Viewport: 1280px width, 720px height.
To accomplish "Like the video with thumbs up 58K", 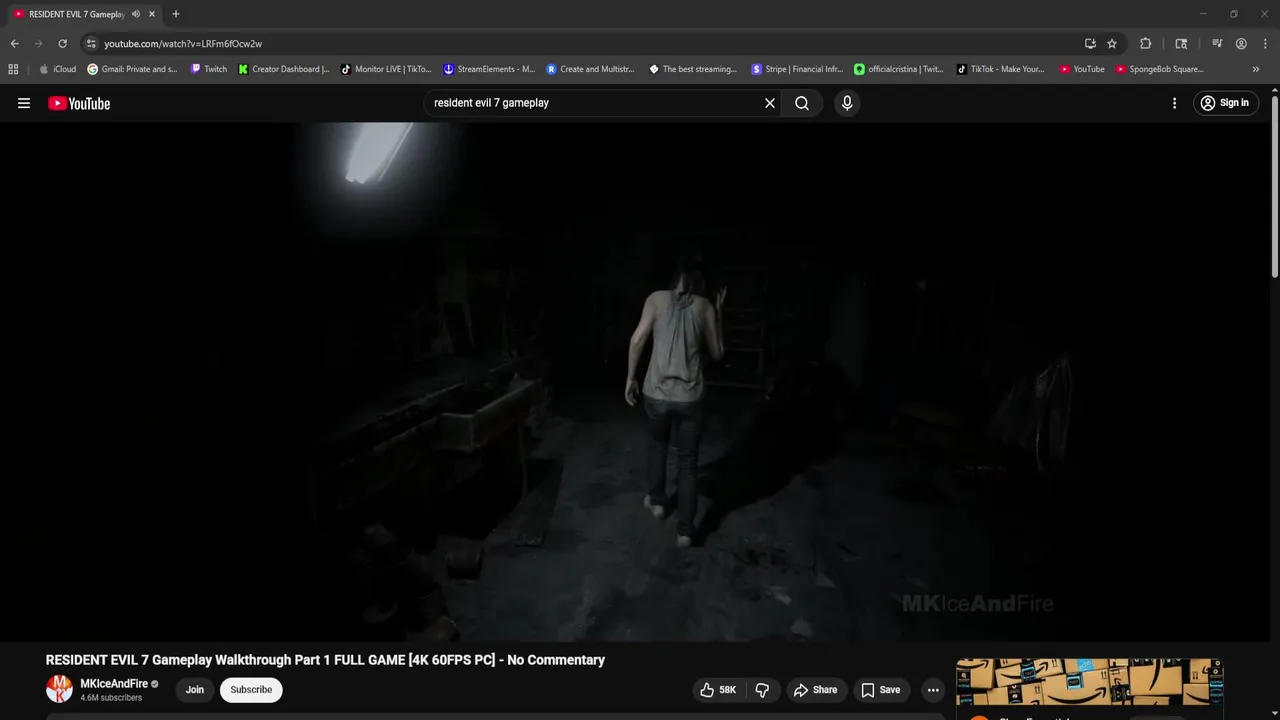I will coord(718,690).
